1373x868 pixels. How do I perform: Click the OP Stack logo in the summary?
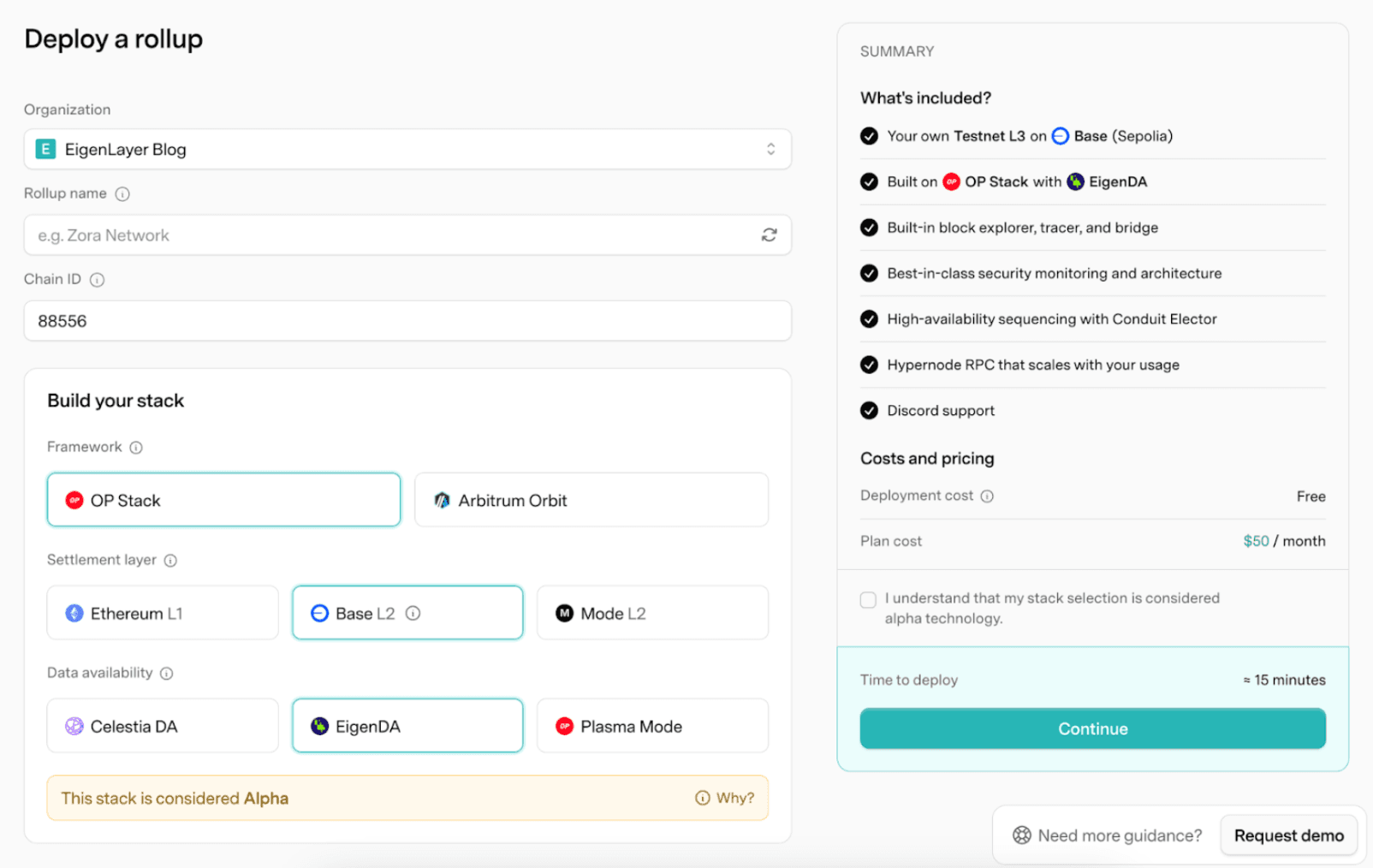pos(951,181)
